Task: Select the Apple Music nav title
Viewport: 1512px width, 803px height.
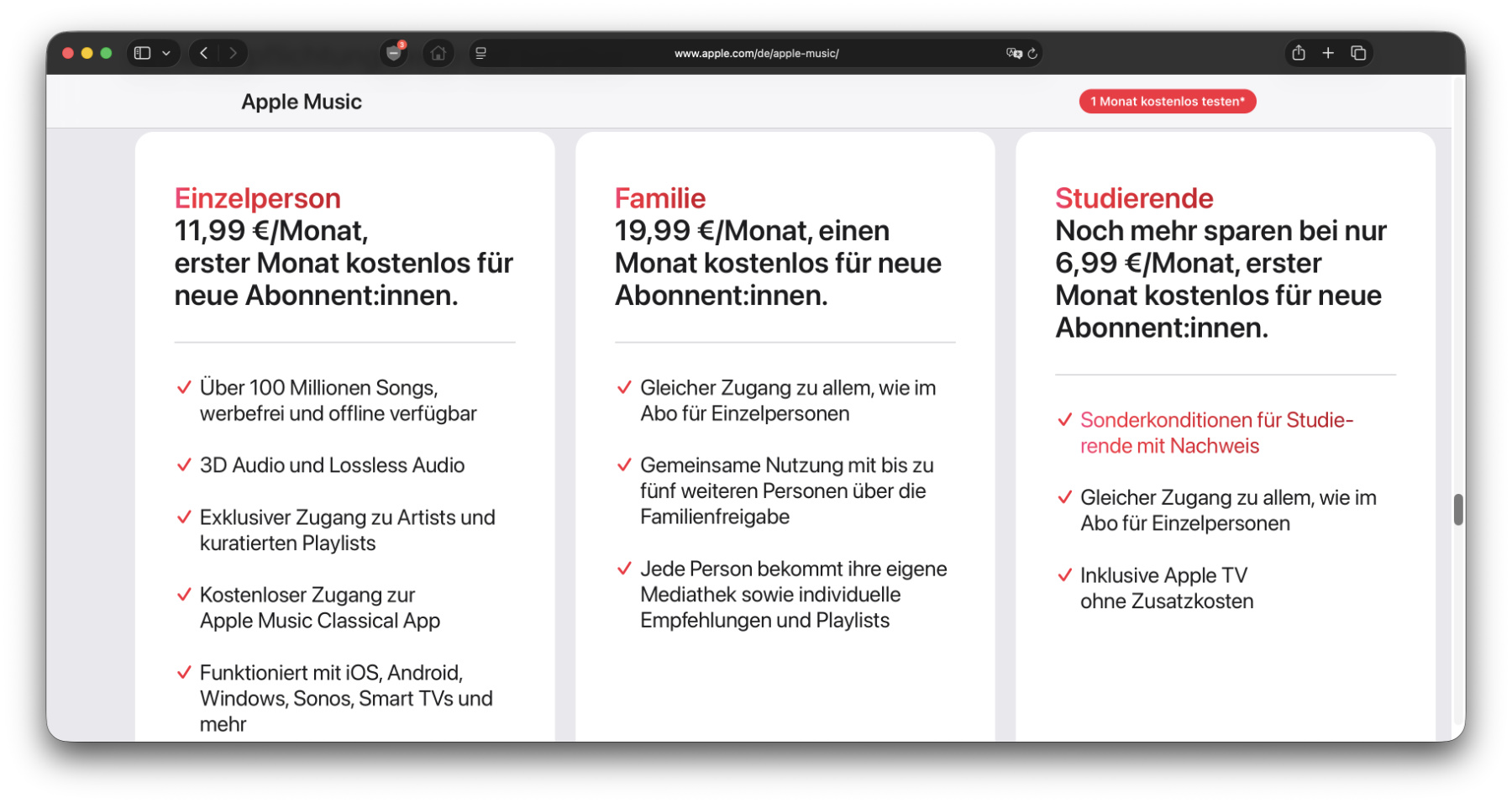Action: coord(302,102)
